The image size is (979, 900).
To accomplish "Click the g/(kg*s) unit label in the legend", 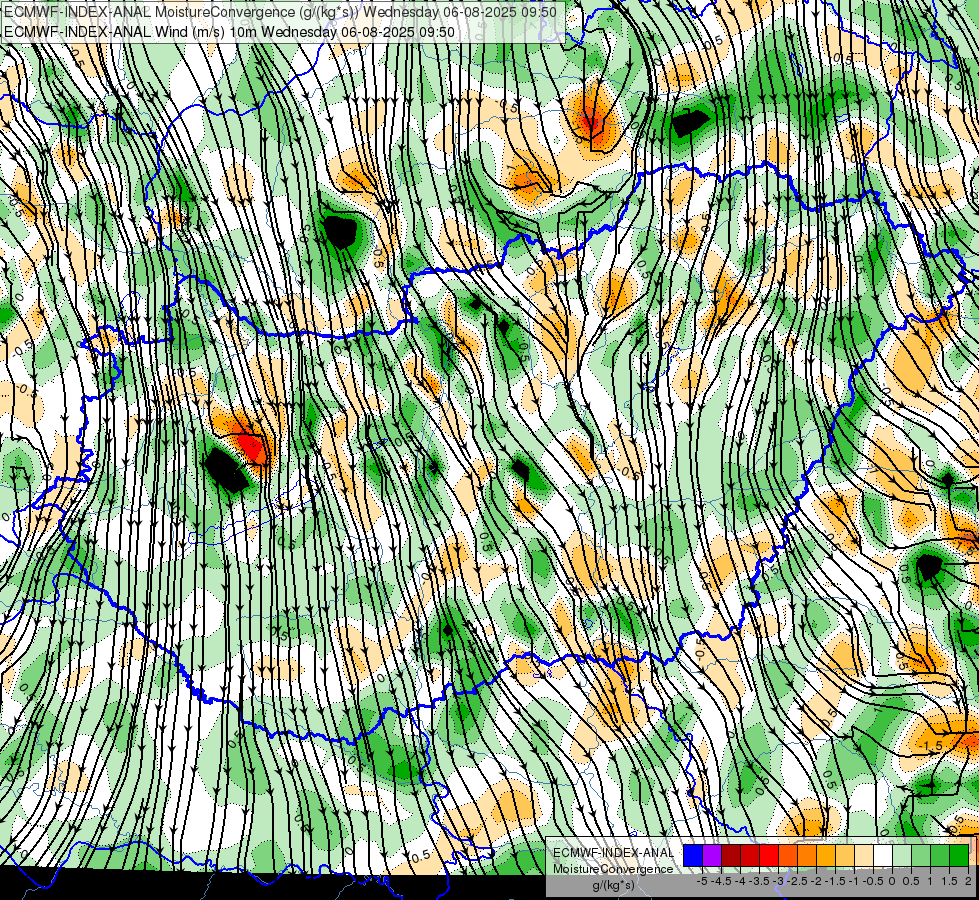I will (x=613, y=884).
